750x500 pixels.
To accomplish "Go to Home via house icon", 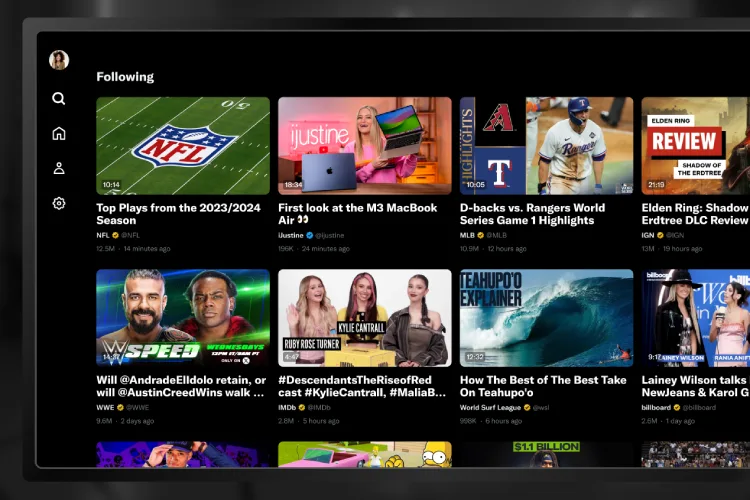I will click(x=59, y=133).
